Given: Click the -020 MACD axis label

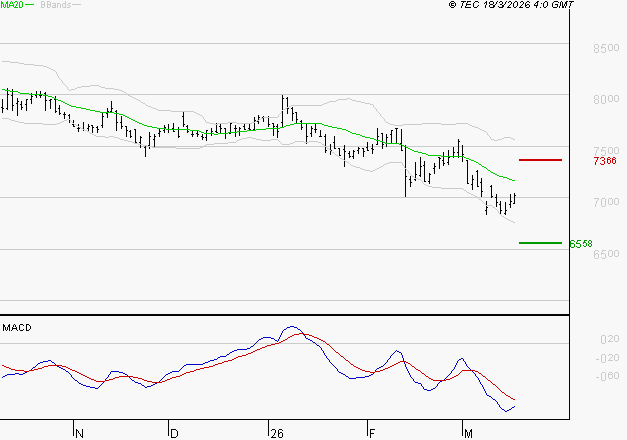Looking at the screenshot, I should (607, 358).
